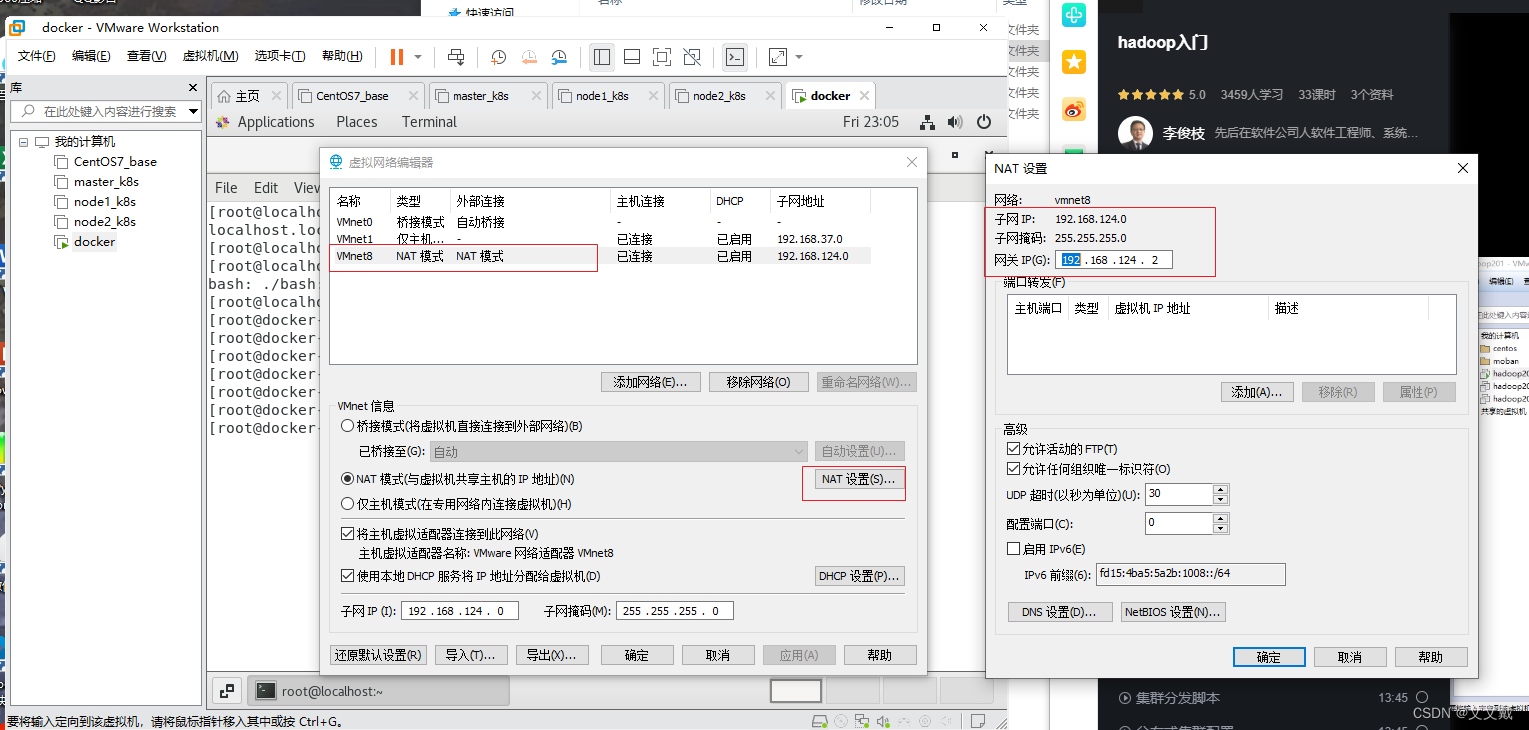The width and height of the screenshot is (1529, 730).
Task: Select 仅主机模式 radio button
Action: tap(348, 504)
